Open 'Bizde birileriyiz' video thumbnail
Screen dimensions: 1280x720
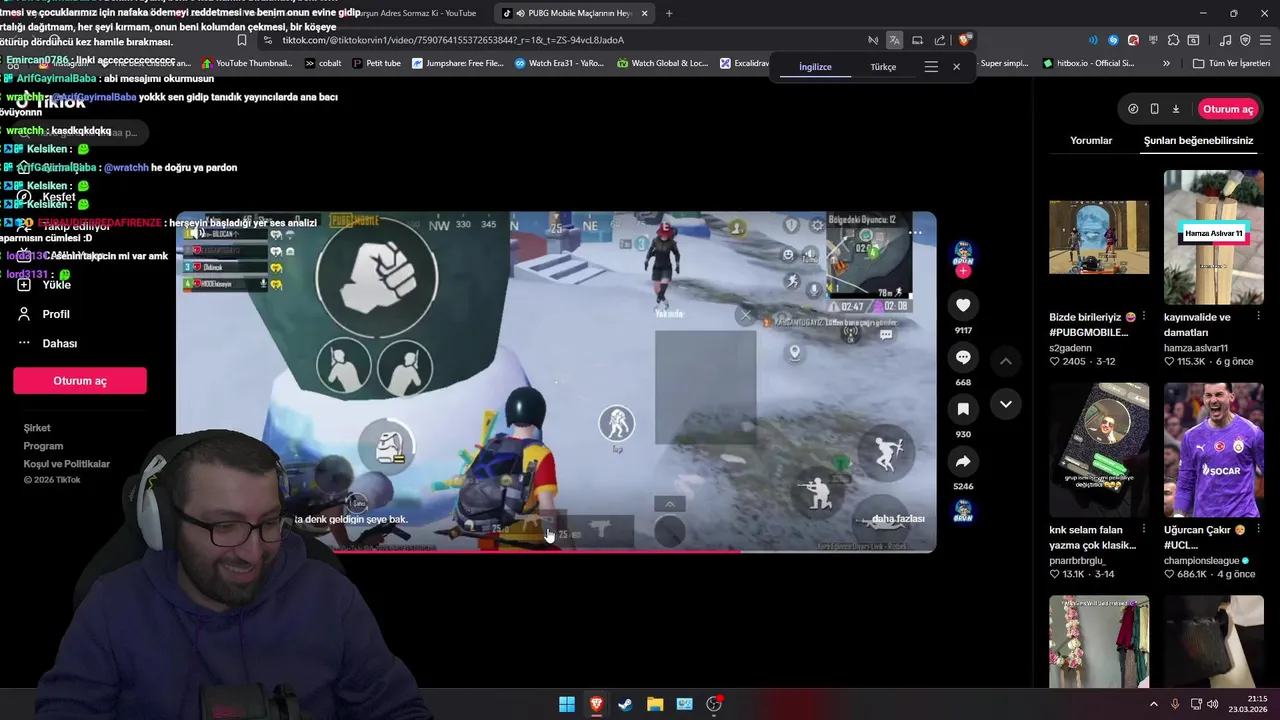[1099, 237]
